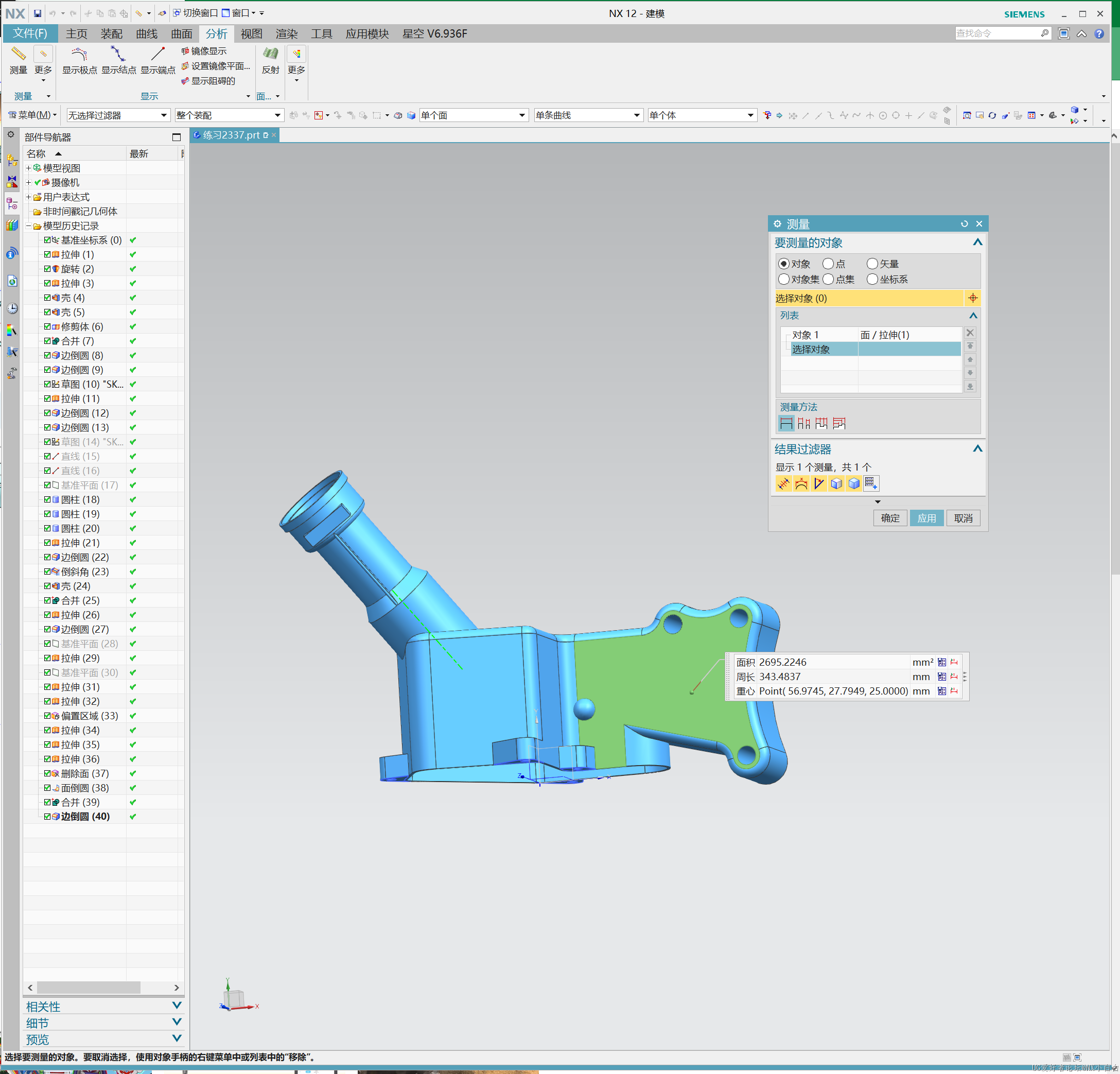Click the face-body measurement filter icon
Image resolution: width=1120 pixels, height=1074 pixels.
click(x=836, y=483)
